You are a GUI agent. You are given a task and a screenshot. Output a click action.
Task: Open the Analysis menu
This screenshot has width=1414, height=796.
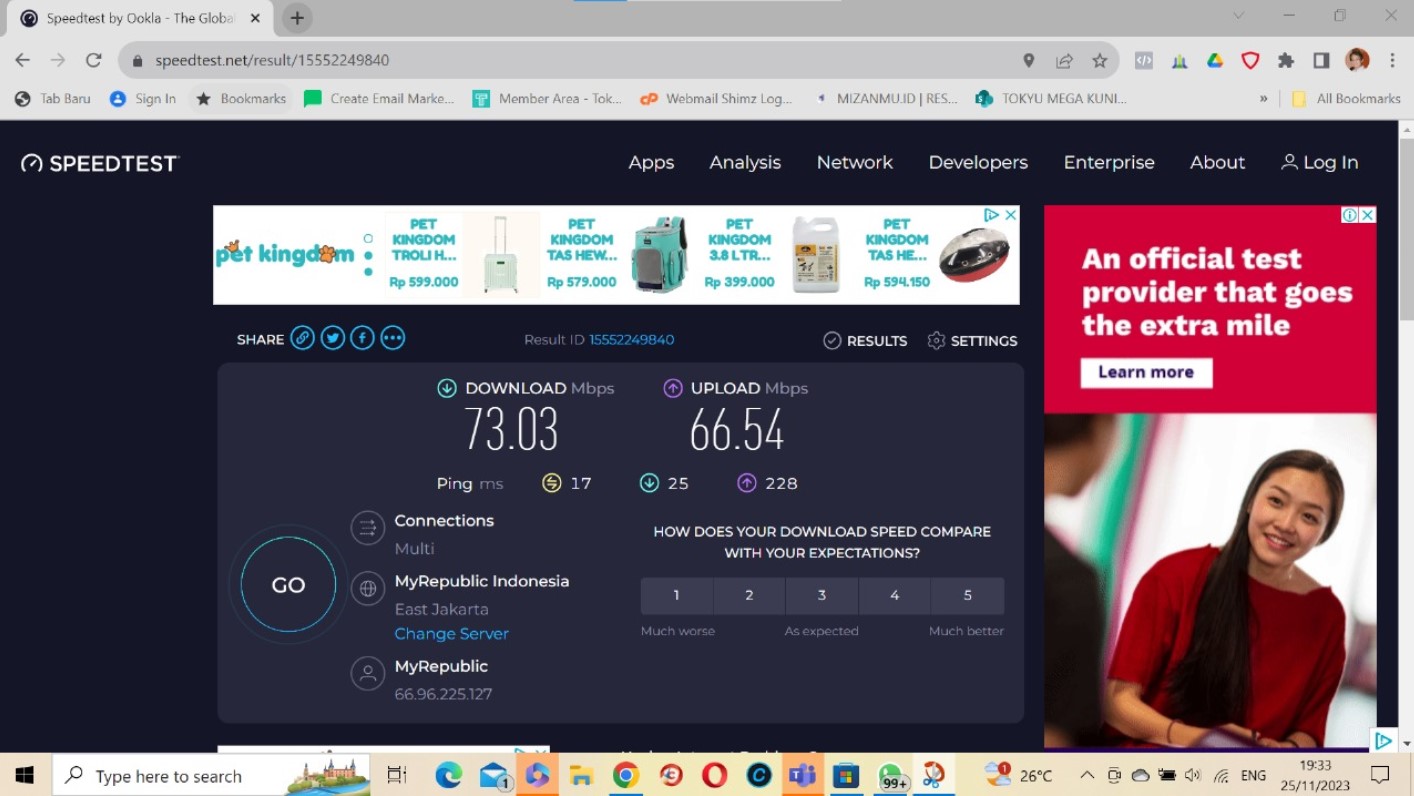click(x=745, y=162)
